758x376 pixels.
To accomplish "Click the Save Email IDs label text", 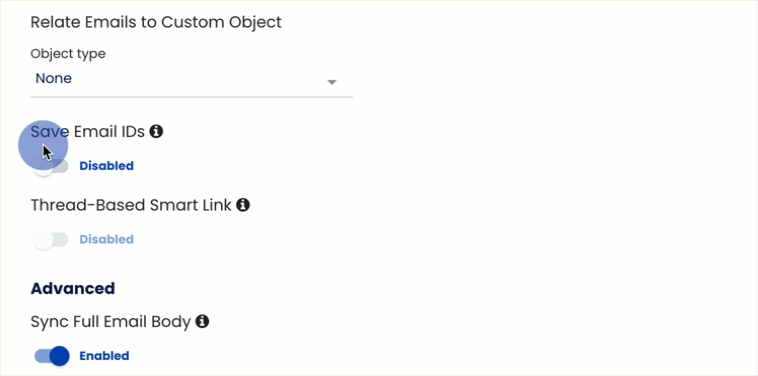I will (x=87, y=131).
